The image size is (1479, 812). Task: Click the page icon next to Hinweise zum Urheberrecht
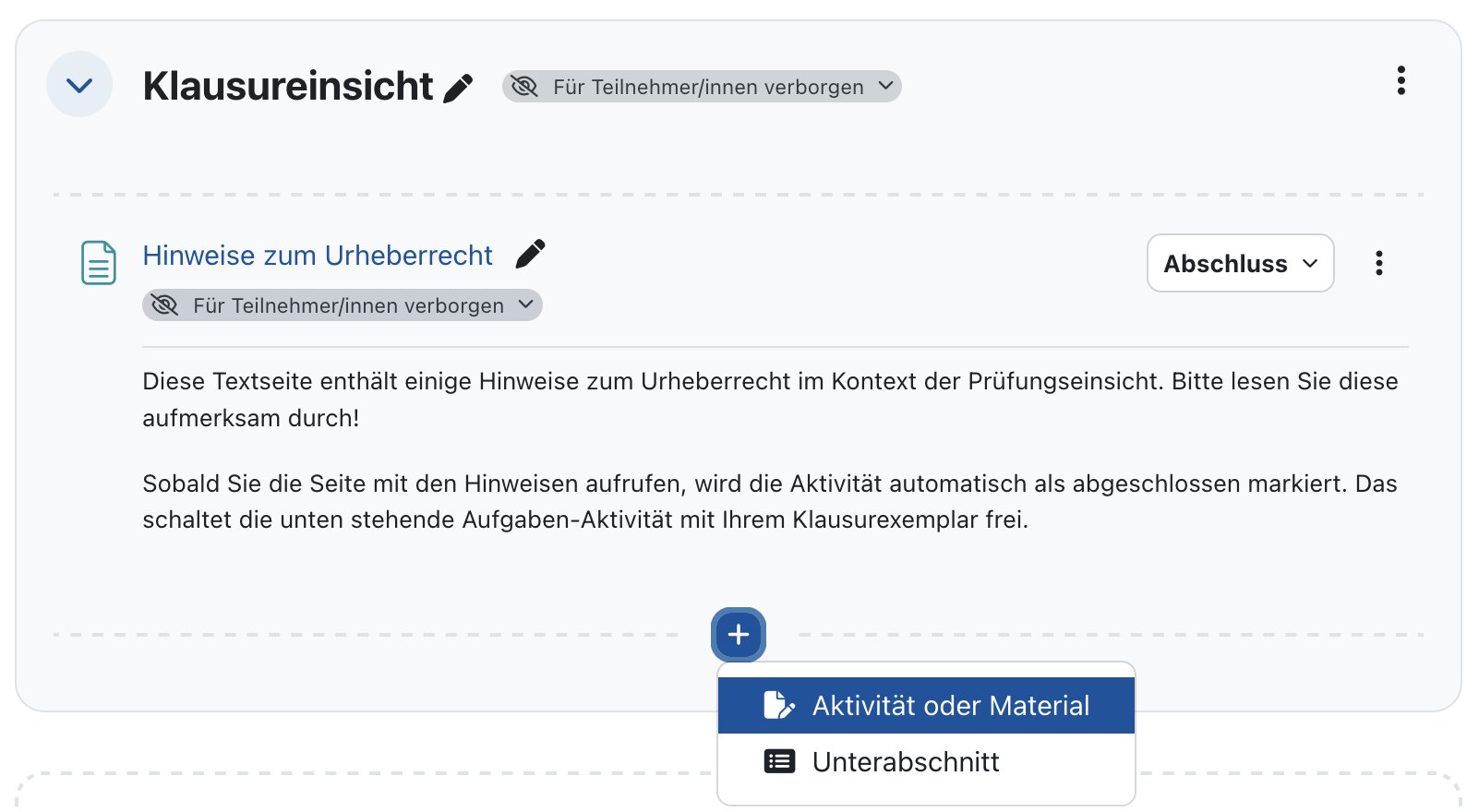coord(98,263)
